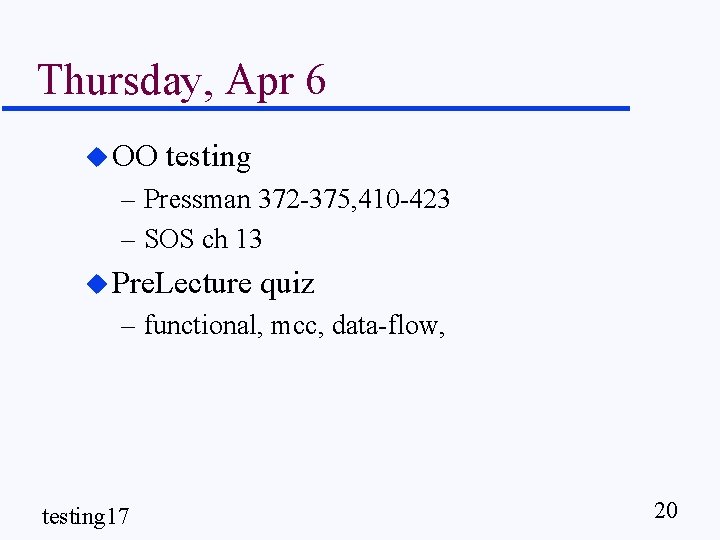Select the OO testing bullet text
Image resolution: width=720 pixels, height=540 pixels.
[182, 158]
